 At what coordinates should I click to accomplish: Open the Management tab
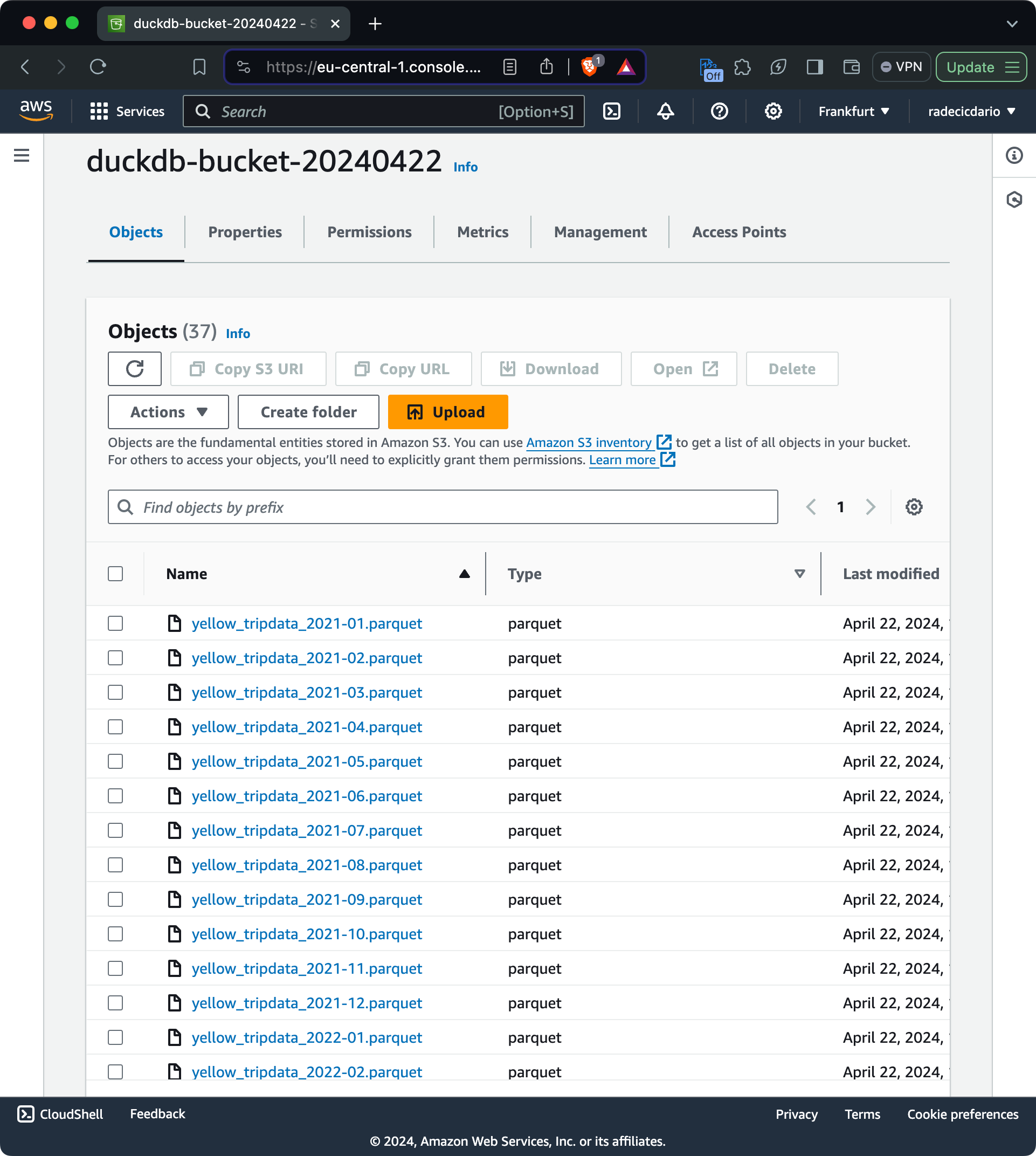[x=600, y=232]
